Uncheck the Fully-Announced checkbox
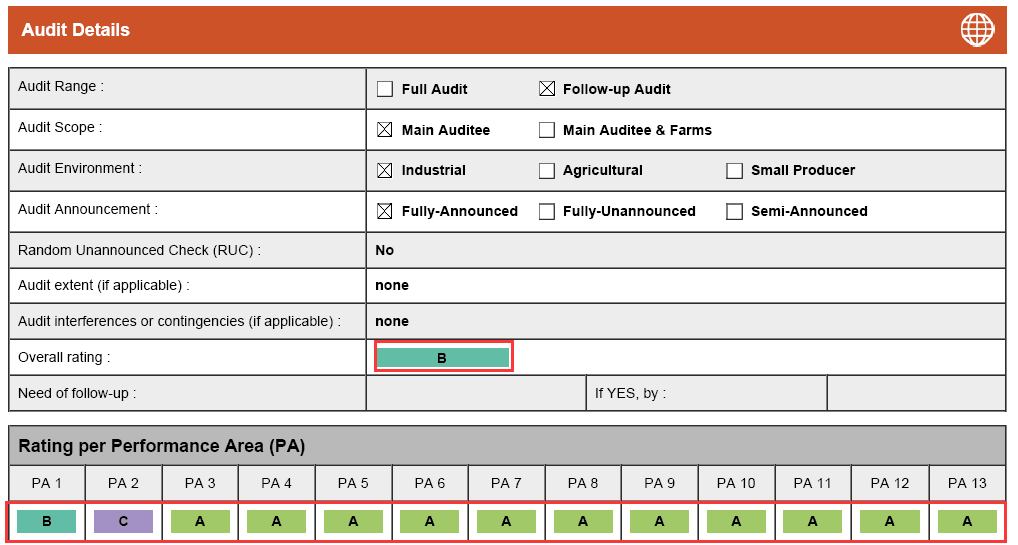Image resolution: width=1018 pixels, height=545 pixels. point(385,212)
